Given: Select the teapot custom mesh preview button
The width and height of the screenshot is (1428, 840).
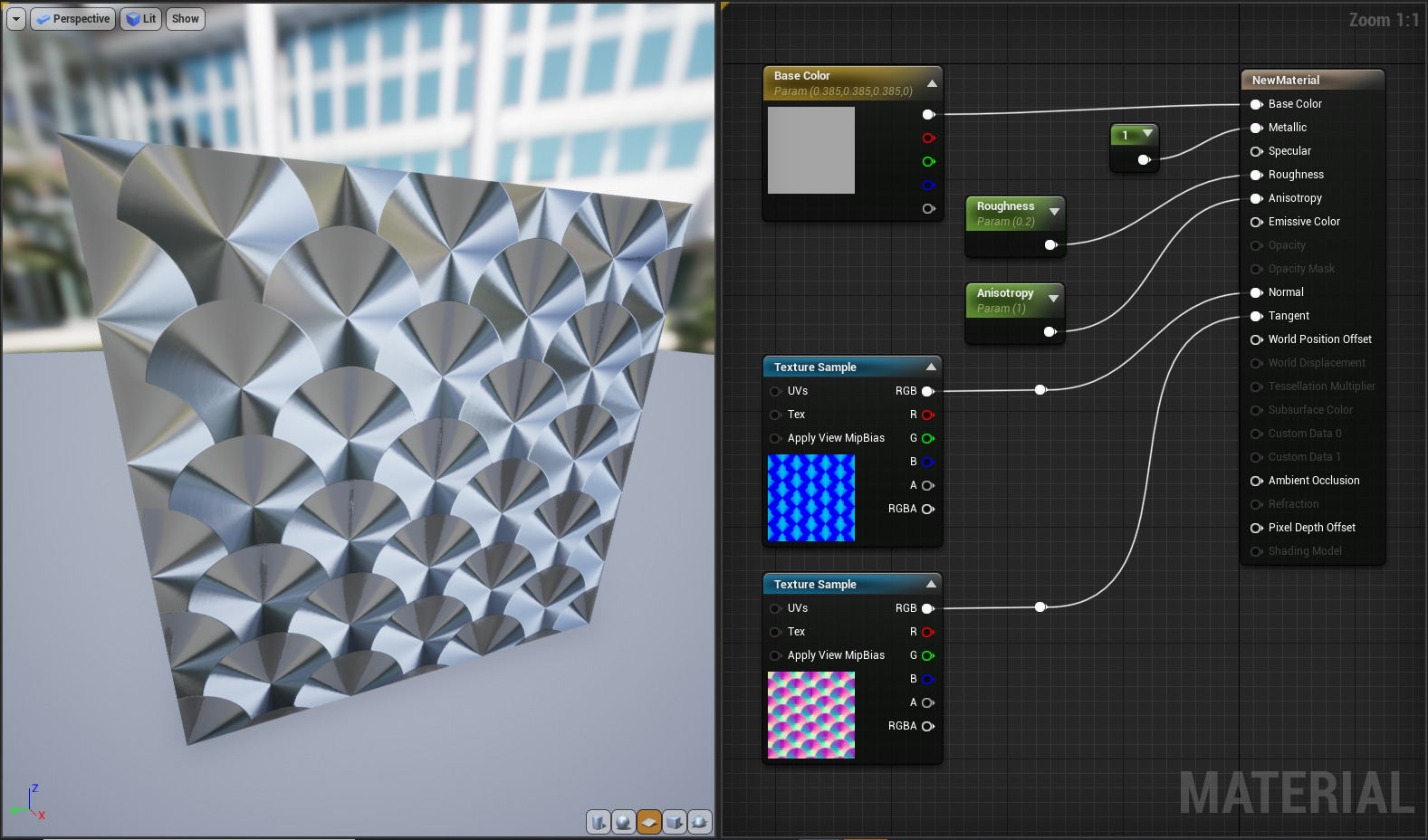Looking at the screenshot, I should 699,822.
